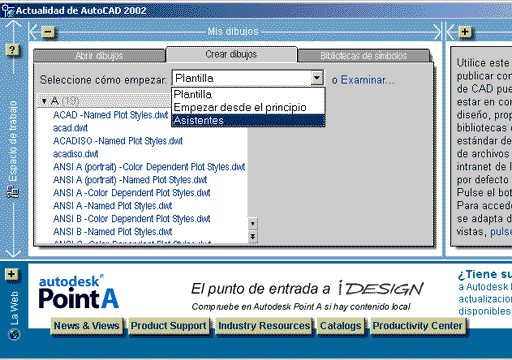
Task: Click the globe icon in La Web sidebar
Action: 14,334
